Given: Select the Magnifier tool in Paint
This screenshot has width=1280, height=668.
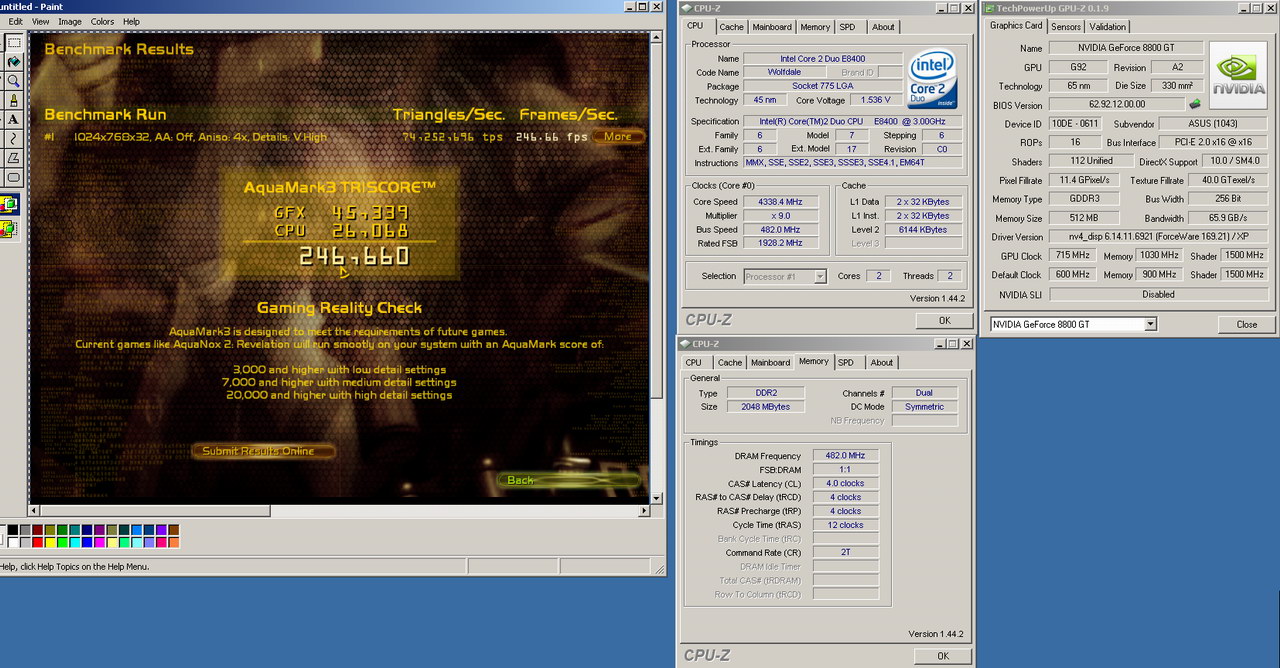Looking at the screenshot, I should pos(14,80).
